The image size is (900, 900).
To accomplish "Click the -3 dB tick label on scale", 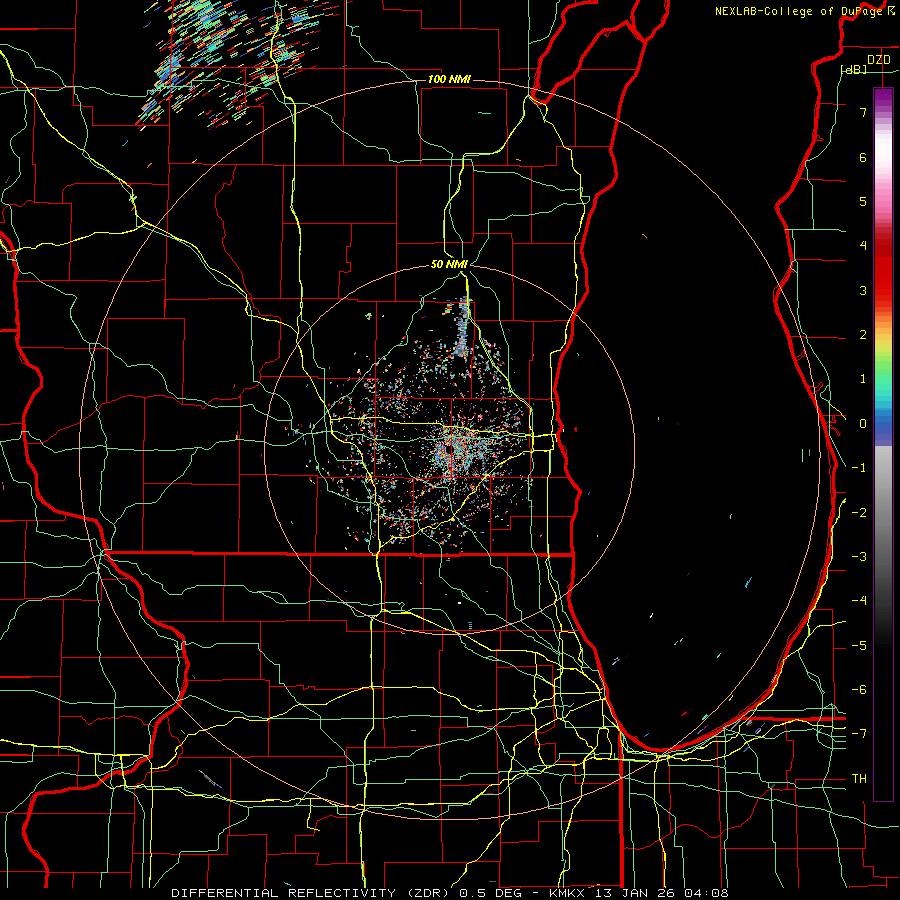I will (859, 557).
